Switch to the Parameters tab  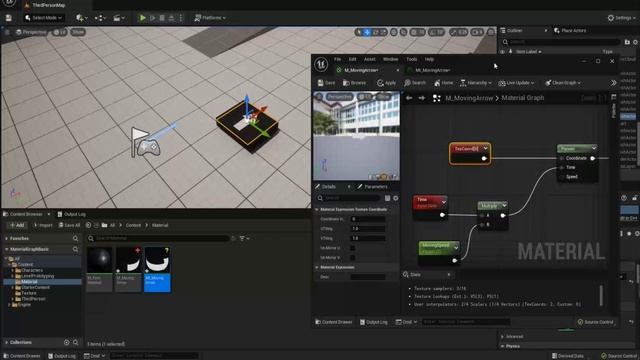[372, 187]
